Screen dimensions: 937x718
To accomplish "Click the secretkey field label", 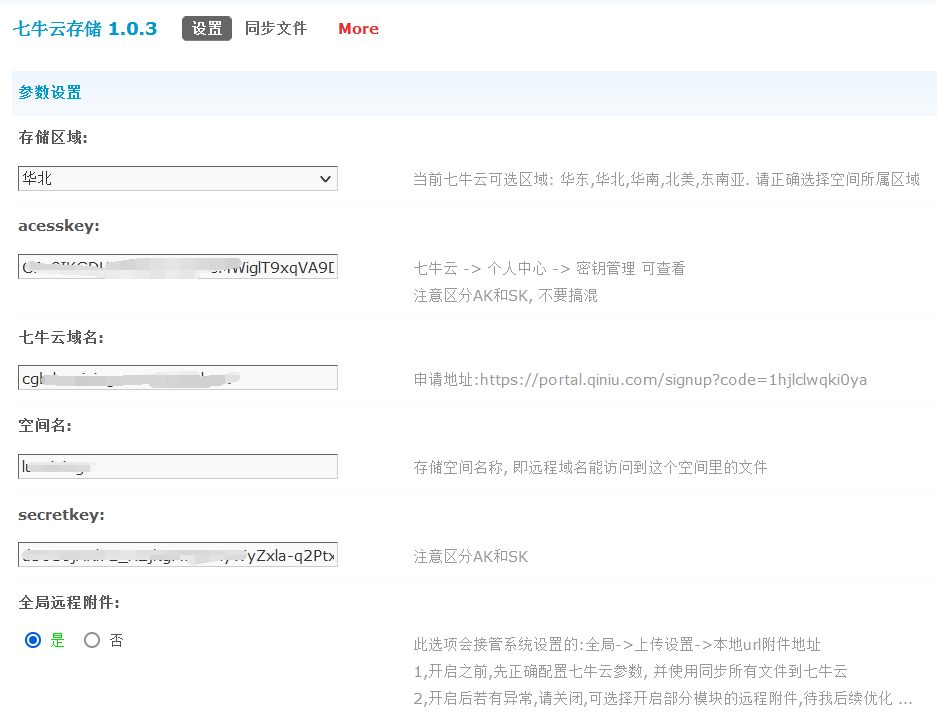I will click(61, 515).
